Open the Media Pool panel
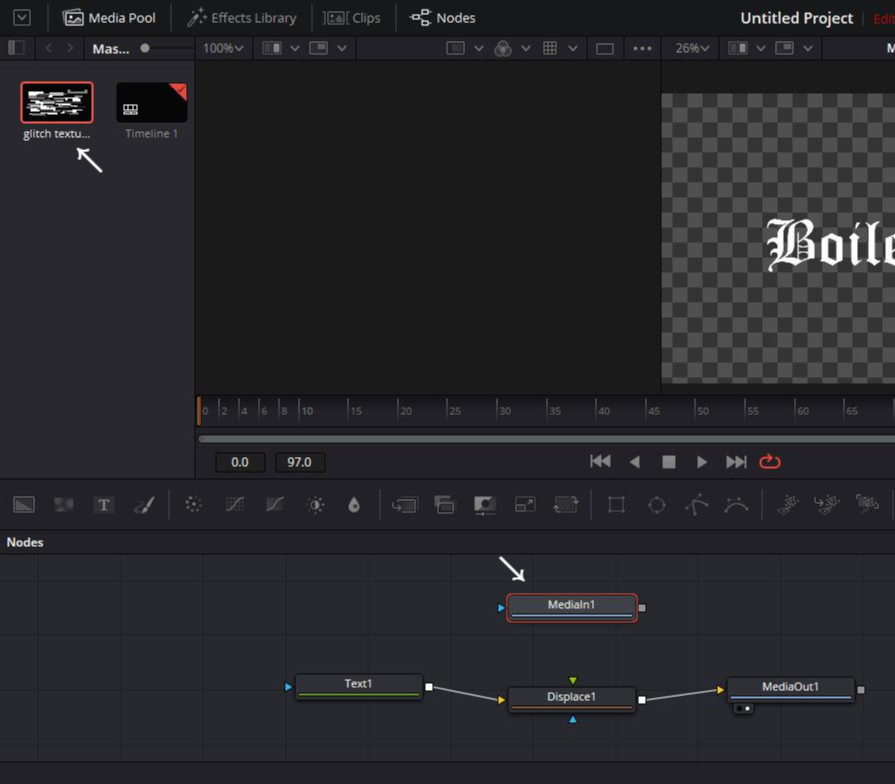This screenshot has height=784, width=895. [108, 18]
